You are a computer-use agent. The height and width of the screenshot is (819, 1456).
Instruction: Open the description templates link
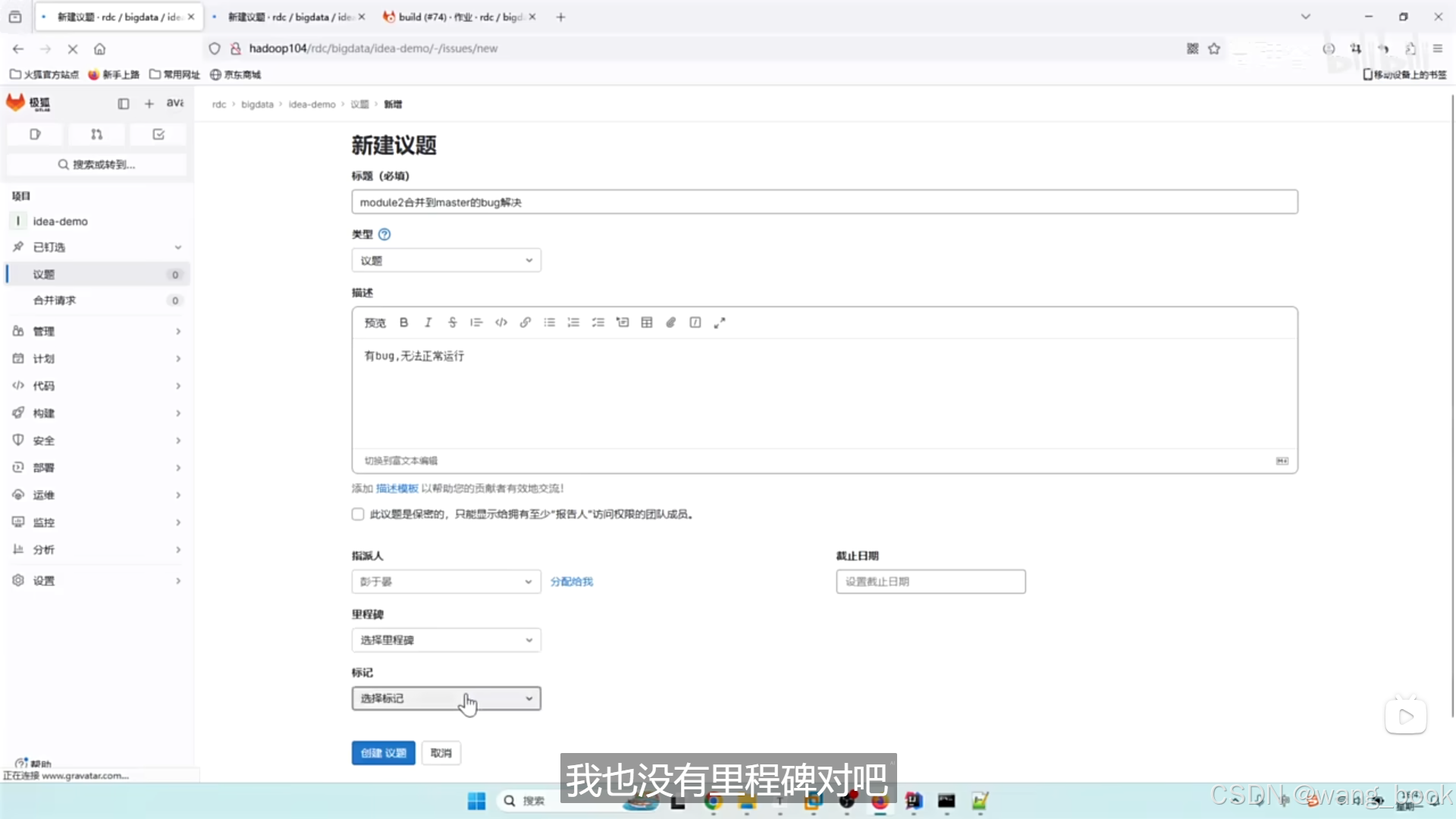tap(397, 488)
